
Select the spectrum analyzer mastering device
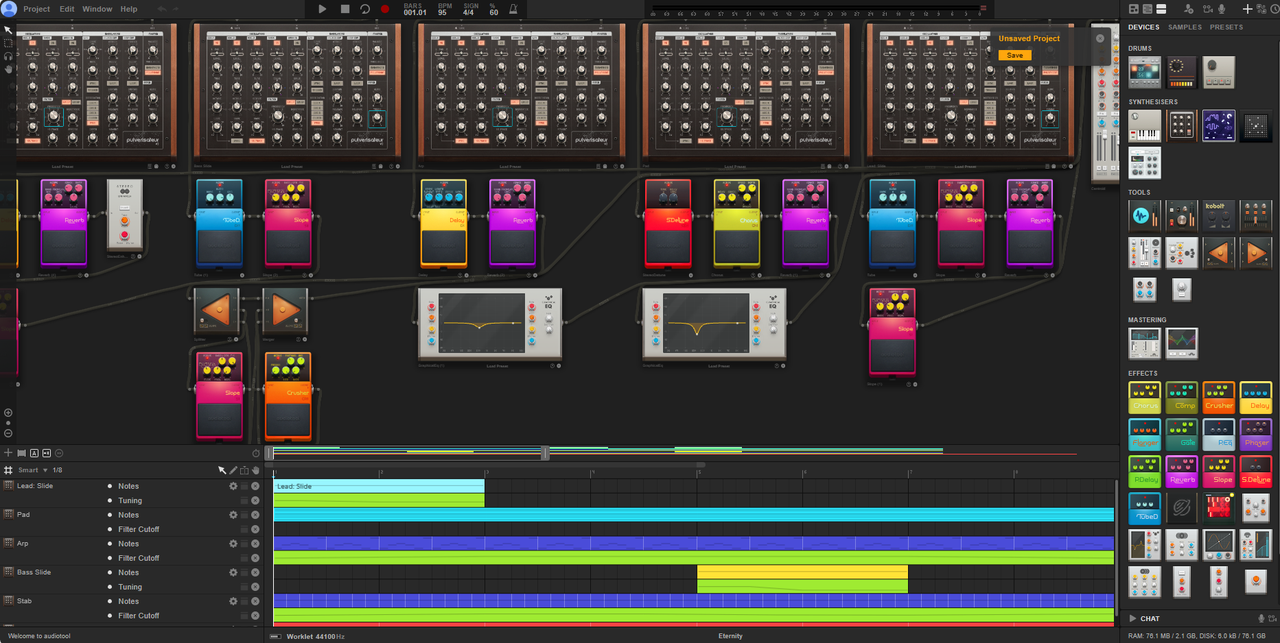1182,344
